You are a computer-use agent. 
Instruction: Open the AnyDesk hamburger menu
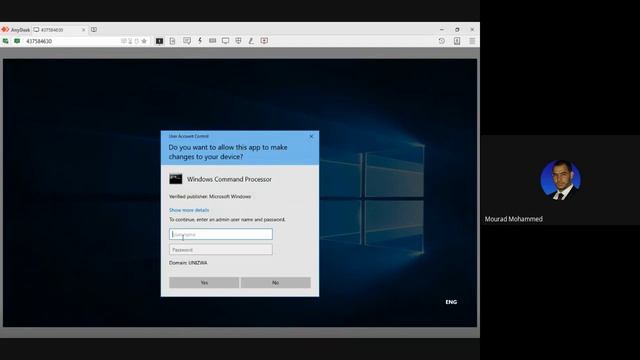(472, 41)
